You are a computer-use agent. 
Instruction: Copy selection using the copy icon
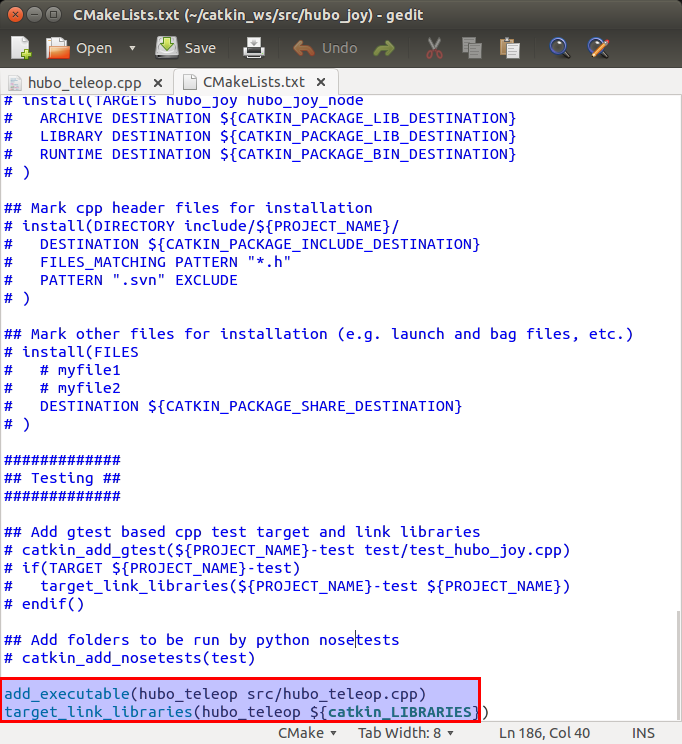pos(472,48)
